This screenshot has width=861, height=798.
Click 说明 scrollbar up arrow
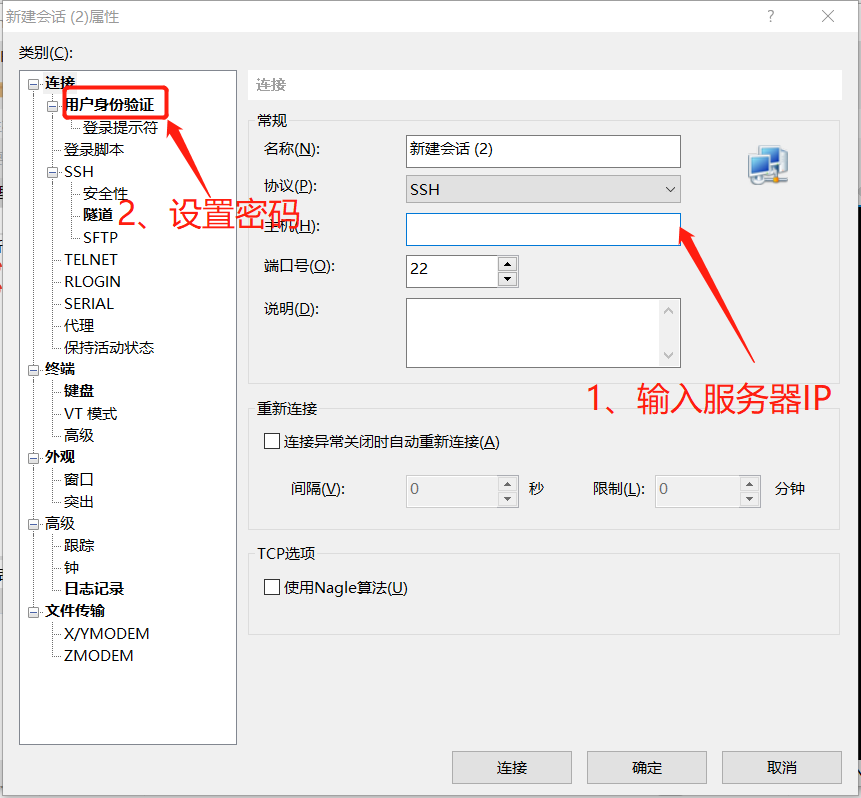click(669, 311)
